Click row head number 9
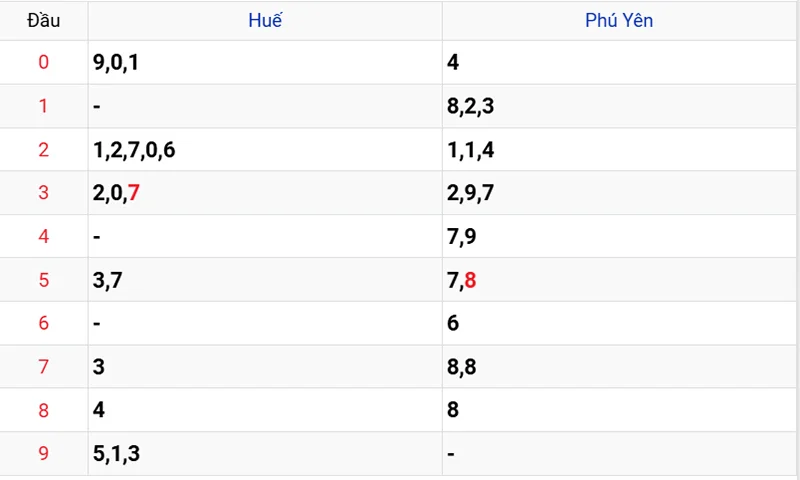This screenshot has height=480, width=800. tap(43, 453)
